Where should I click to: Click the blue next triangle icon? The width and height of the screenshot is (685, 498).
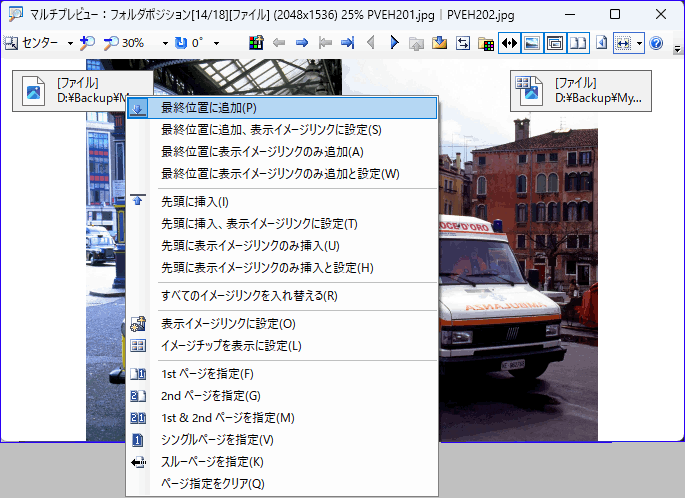coord(394,43)
